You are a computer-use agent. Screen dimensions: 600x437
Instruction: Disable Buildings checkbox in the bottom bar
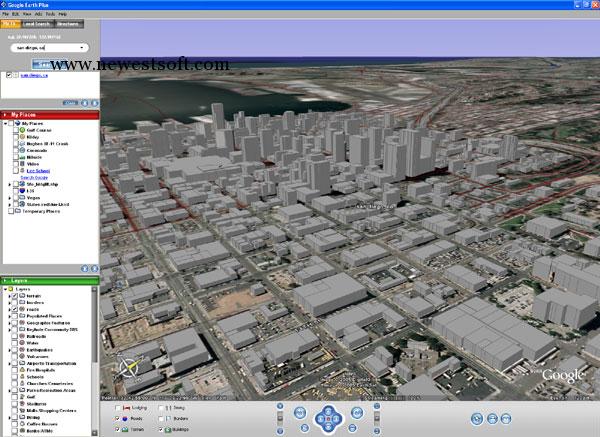[161, 430]
